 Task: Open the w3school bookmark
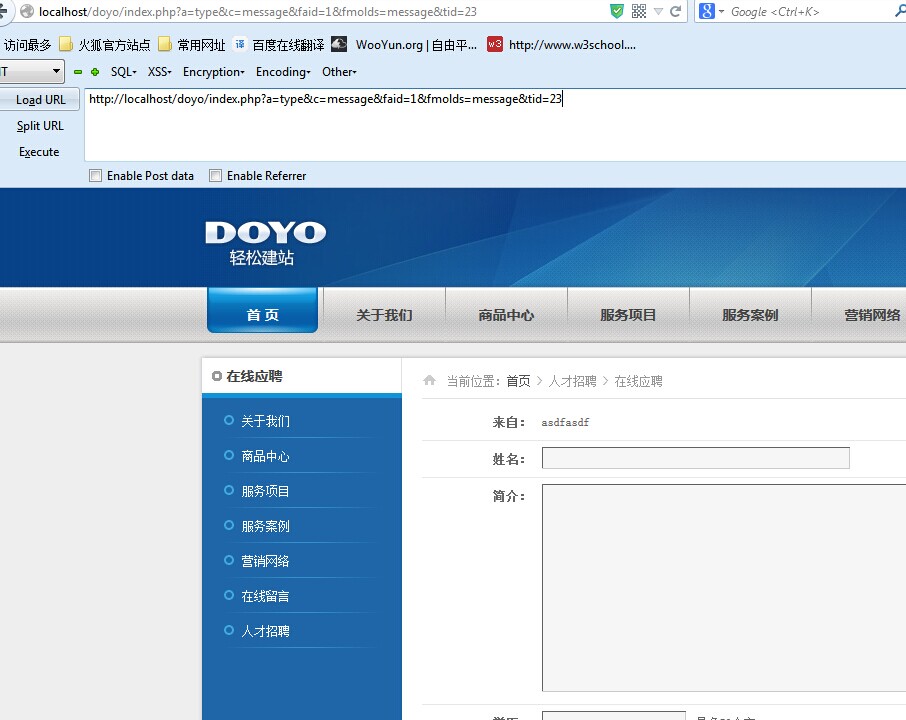562,45
